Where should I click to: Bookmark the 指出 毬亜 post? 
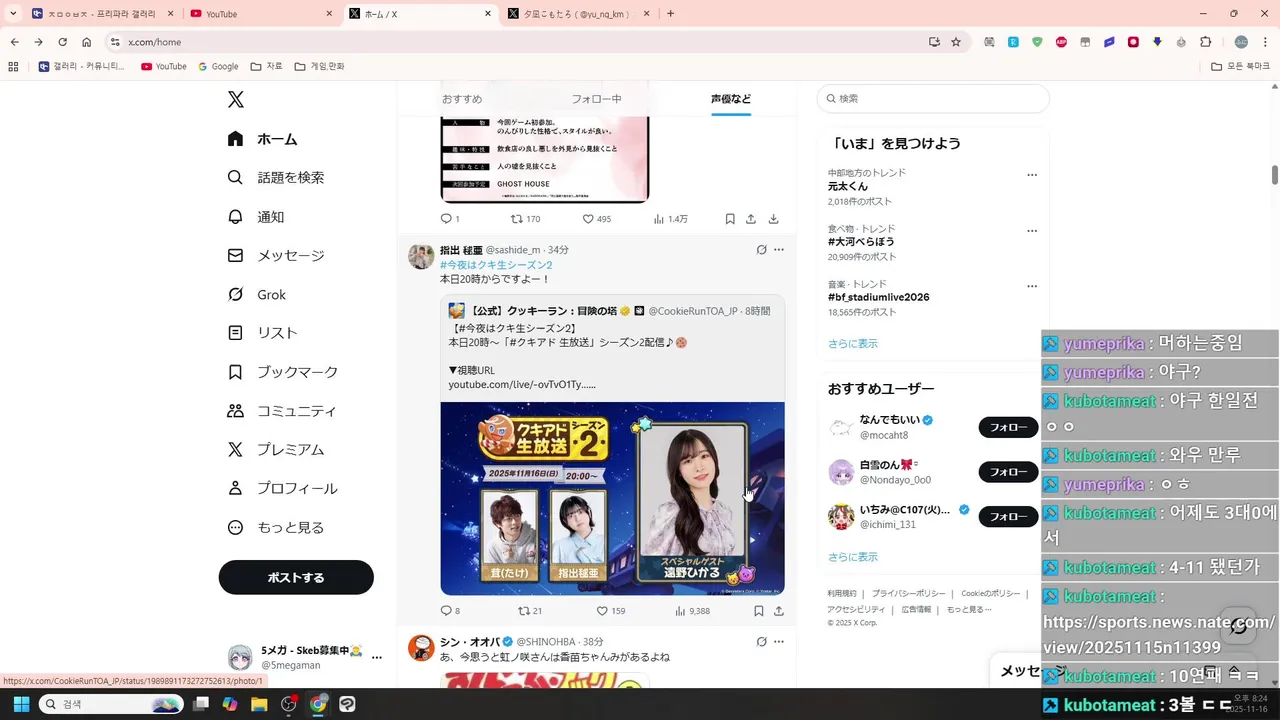[759, 611]
